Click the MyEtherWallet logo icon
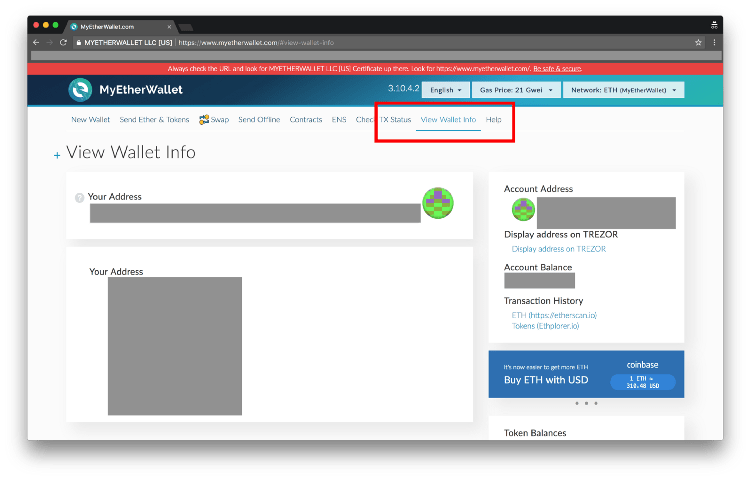Image resolution: width=750 pixels, height=479 pixels. pyautogui.click(x=81, y=90)
